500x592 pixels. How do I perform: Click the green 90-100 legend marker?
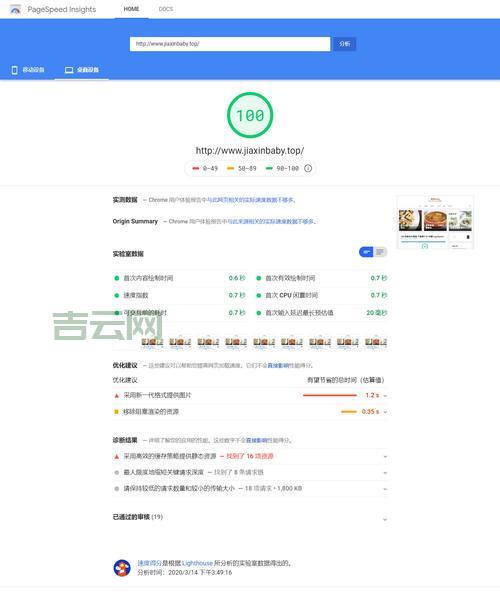269,168
